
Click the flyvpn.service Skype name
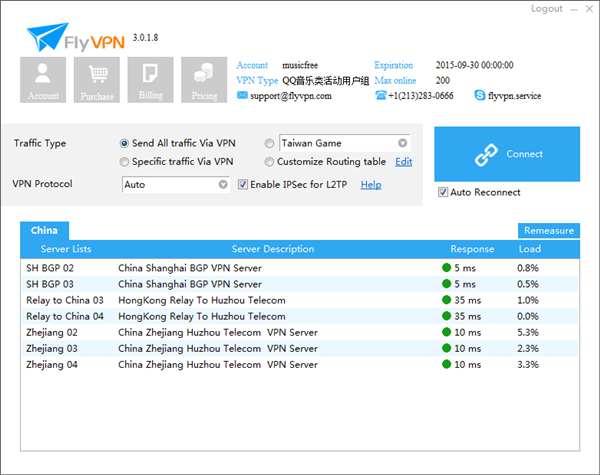515,96
